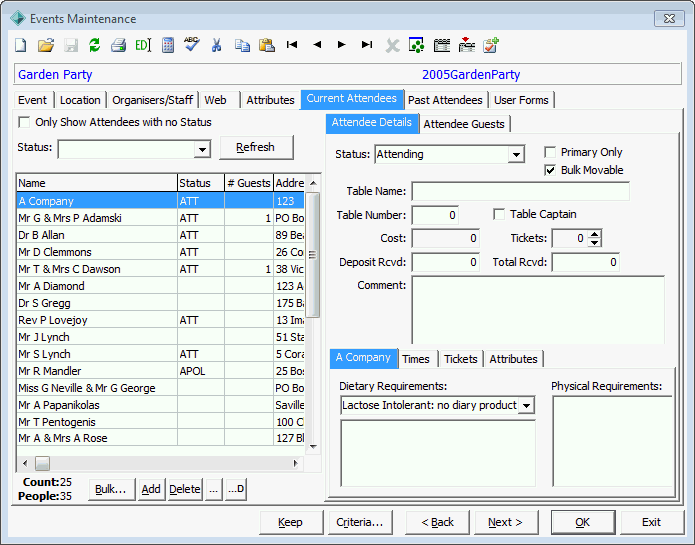
Task: Click the Criteria... button
Action: click(x=359, y=522)
